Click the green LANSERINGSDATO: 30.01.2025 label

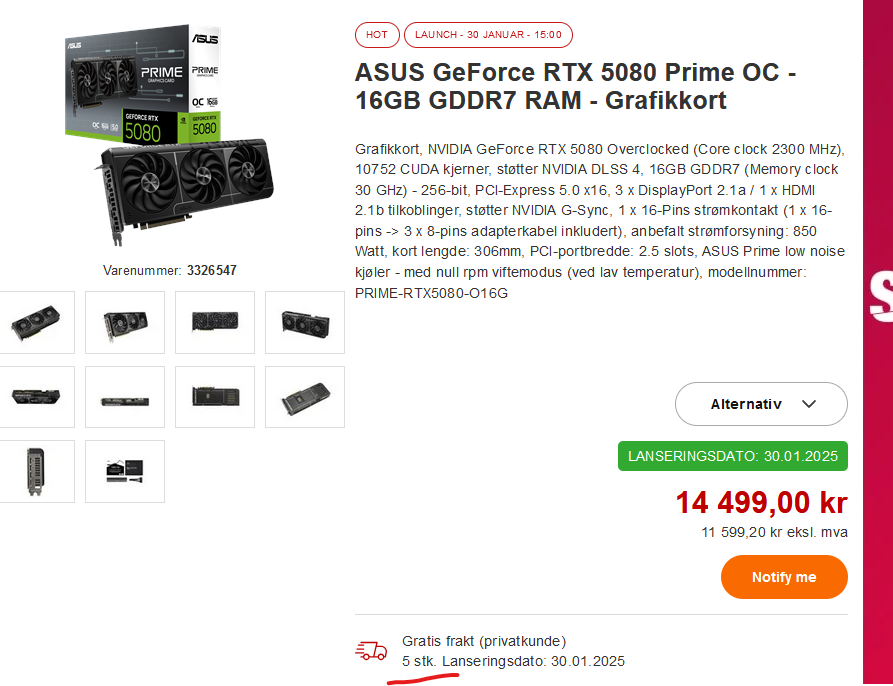click(x=732, y=456)
